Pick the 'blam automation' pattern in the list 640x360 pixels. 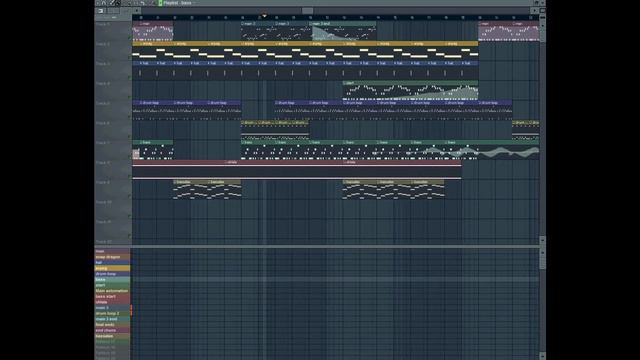112,291
